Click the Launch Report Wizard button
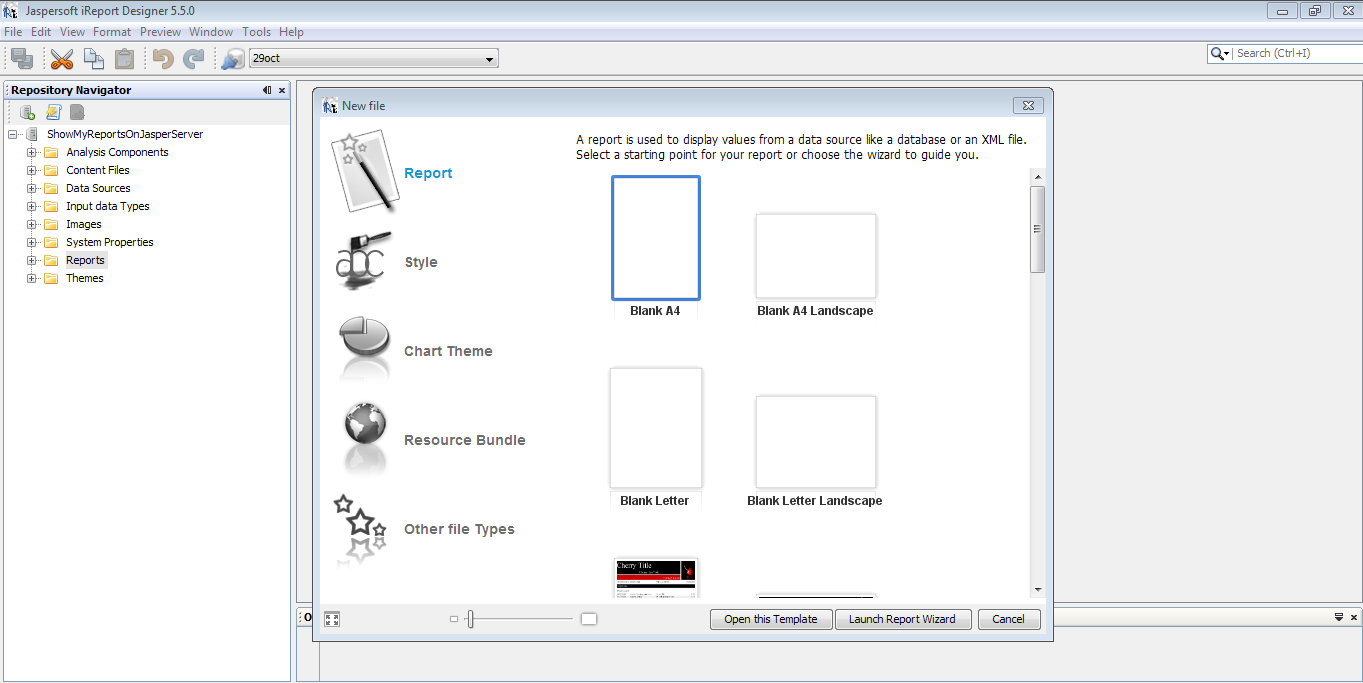The width and height of the screenshot is (1363, 683). (x=902, y=618)
